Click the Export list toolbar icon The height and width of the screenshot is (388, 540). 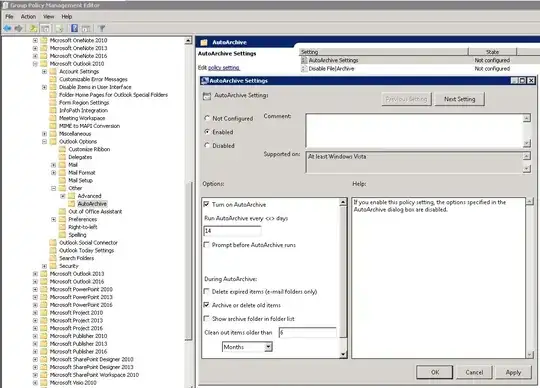pos(59,28)
